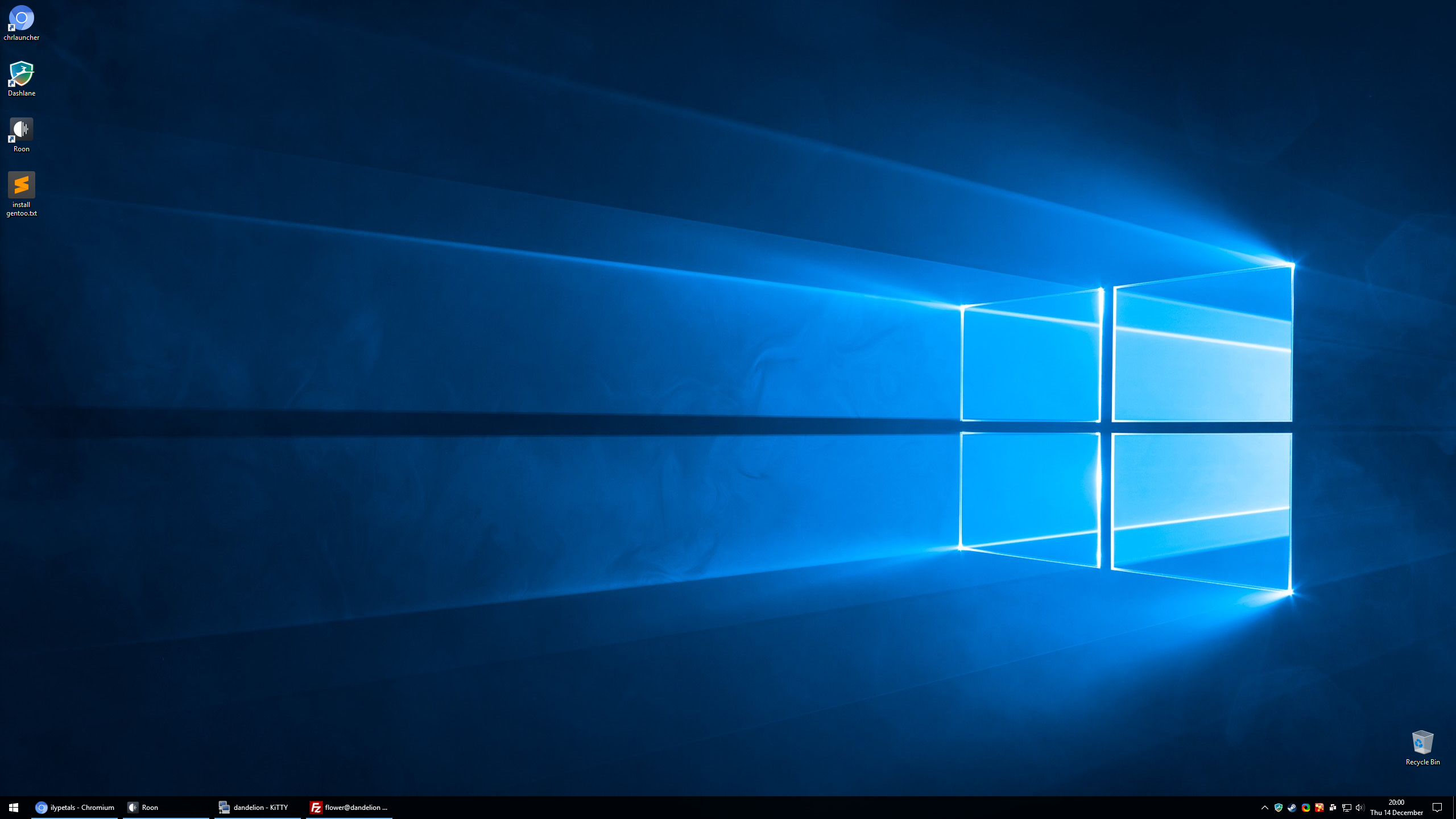1456x819 pixels.
Task: Open the network status tray icon
Action: pos(1346,808)
